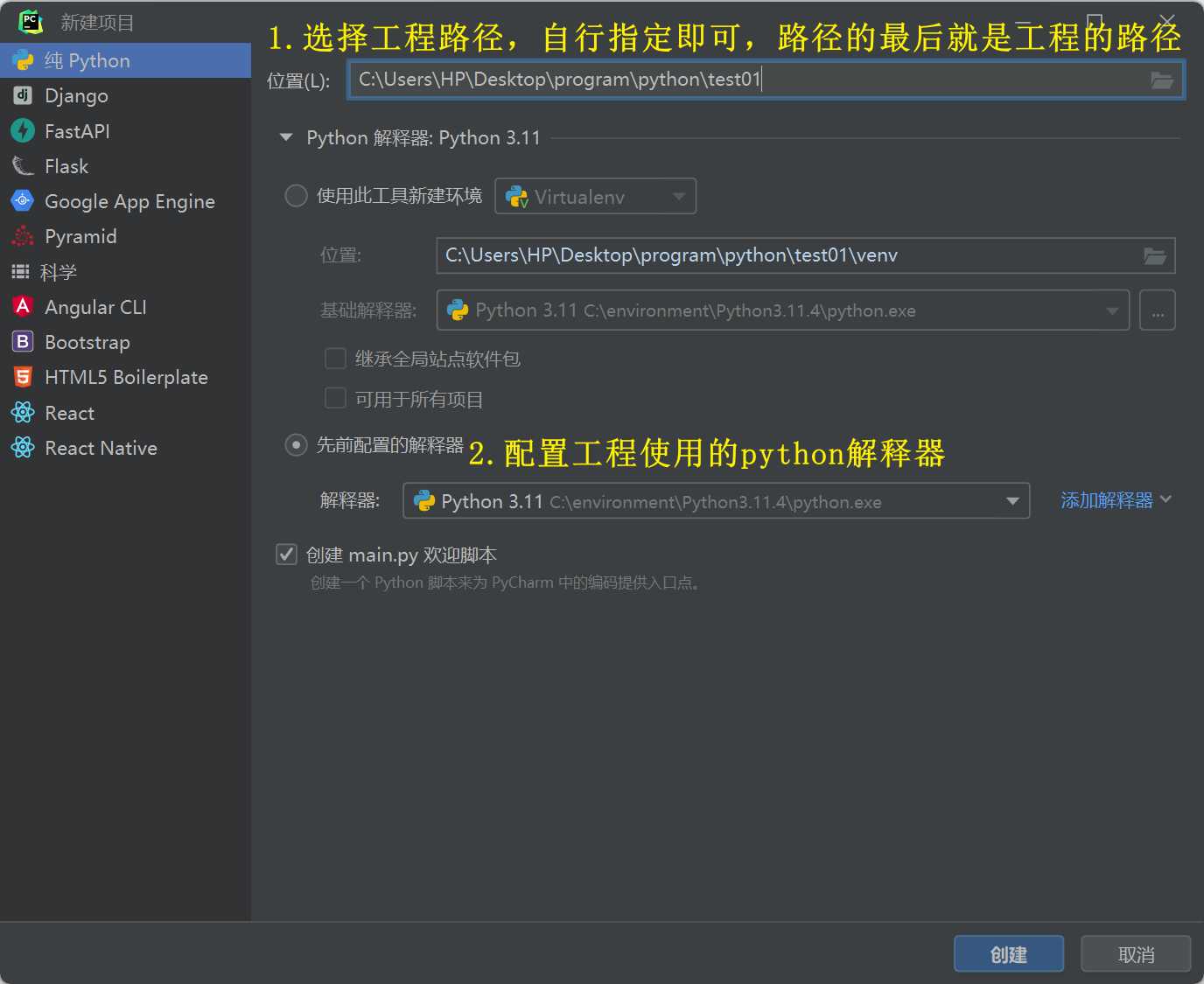The image size is (1204, 984).
Task: Click the 添加解释器 link
Action: [x=1107, y=500]
